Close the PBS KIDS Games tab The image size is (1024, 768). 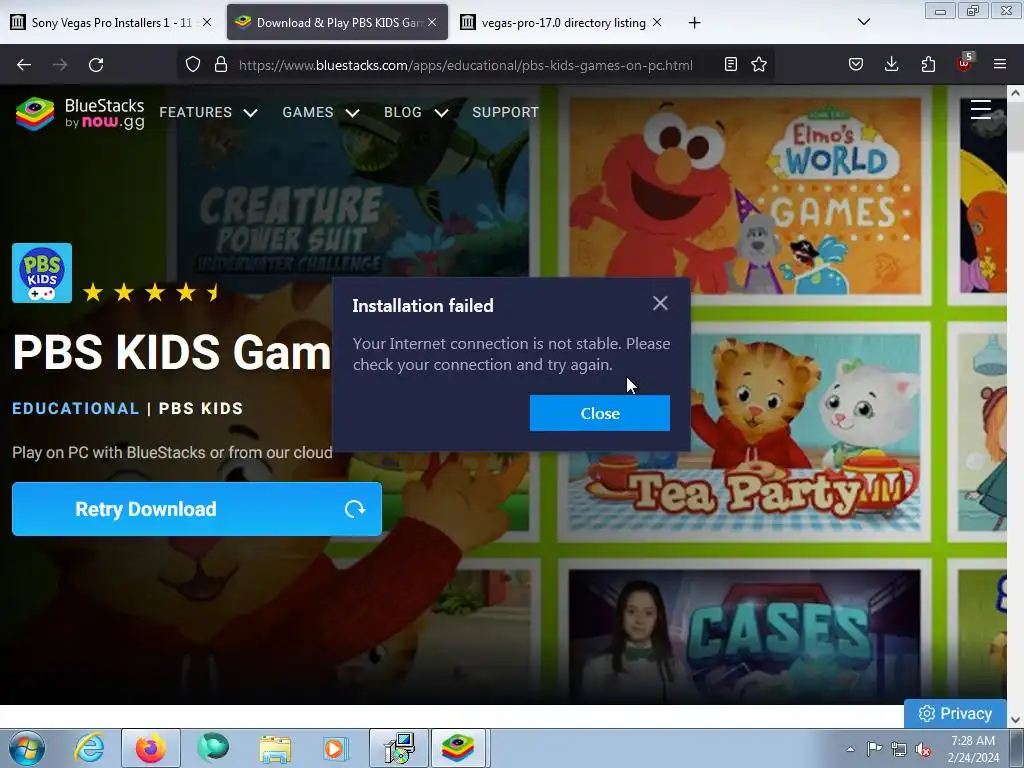[x=432, y=22]
